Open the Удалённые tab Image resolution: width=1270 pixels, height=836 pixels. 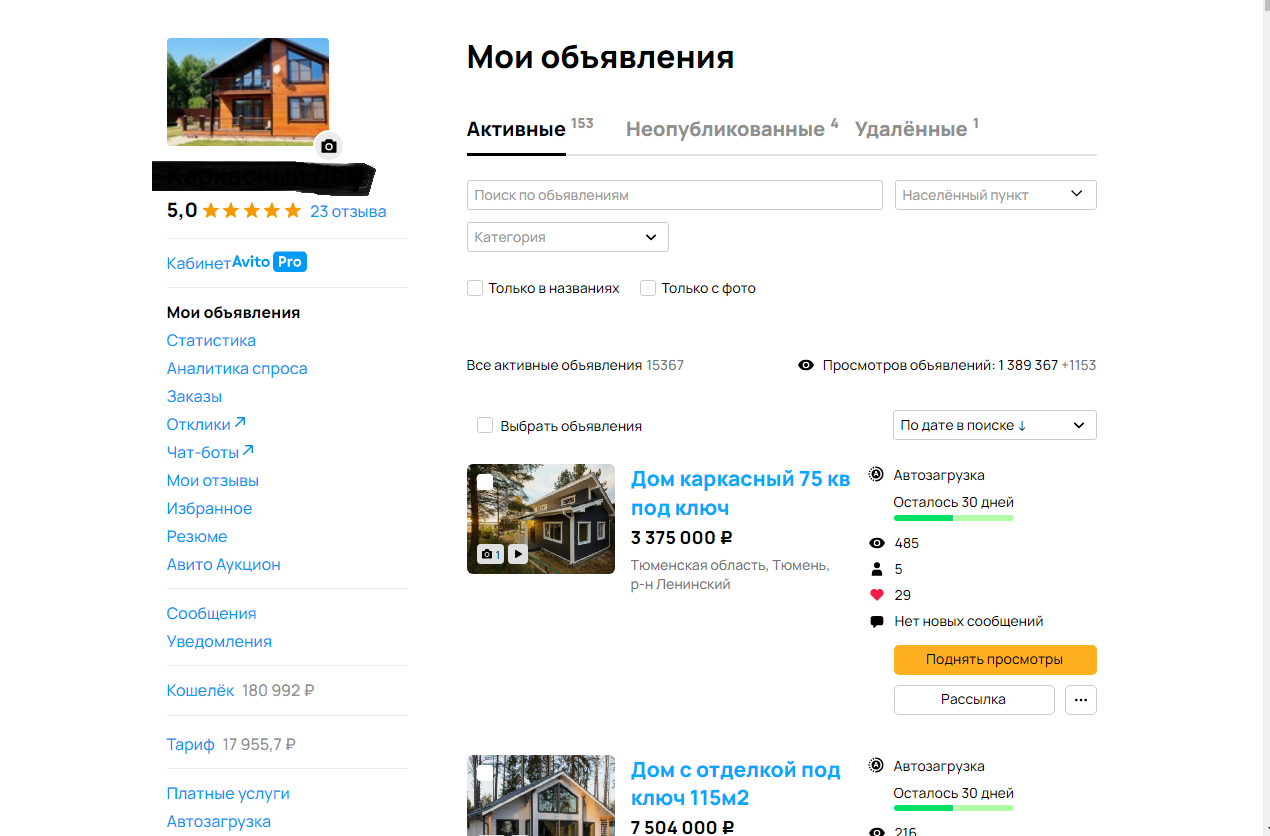click(x=911, y=128)
